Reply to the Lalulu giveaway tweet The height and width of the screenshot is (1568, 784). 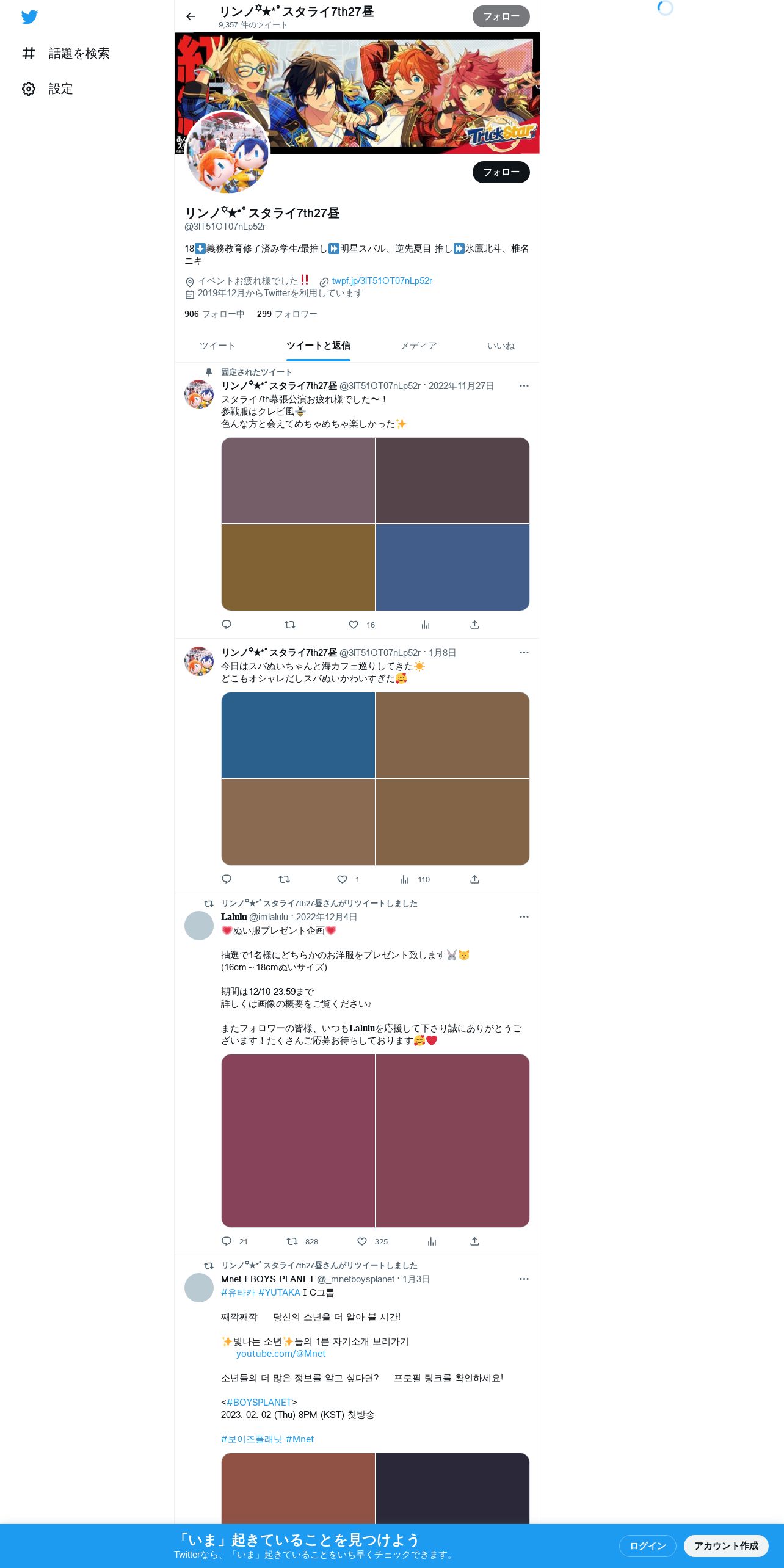pyautogui.click(x=227, y=1241)
